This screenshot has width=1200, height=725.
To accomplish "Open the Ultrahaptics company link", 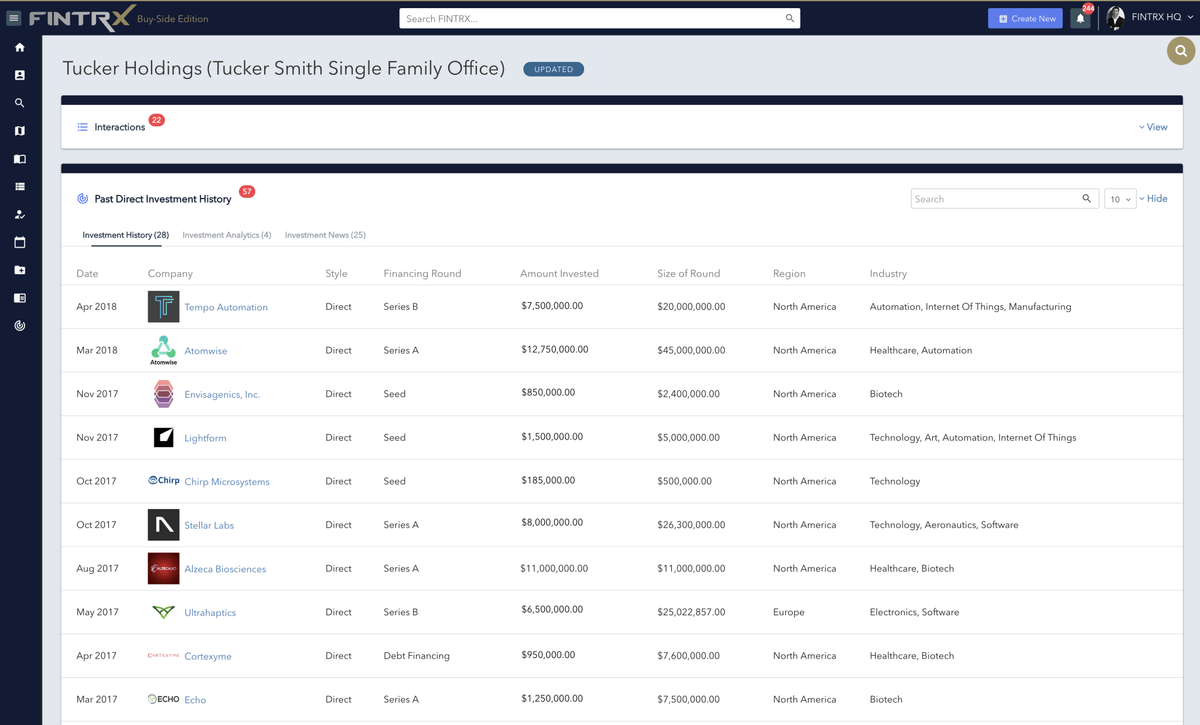I will point(210,613).
